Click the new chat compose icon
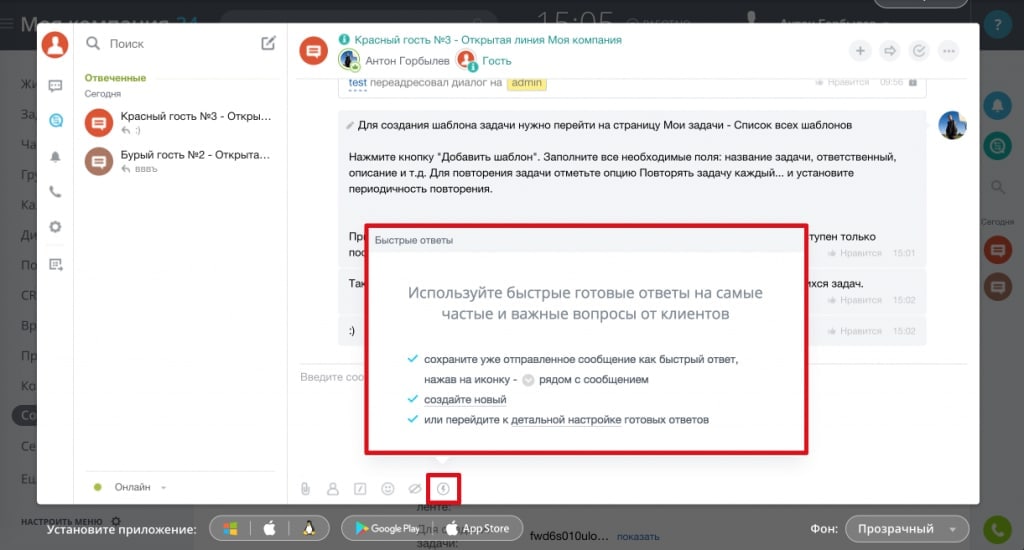Viewport: 1024px width, 550px height. 268,43
